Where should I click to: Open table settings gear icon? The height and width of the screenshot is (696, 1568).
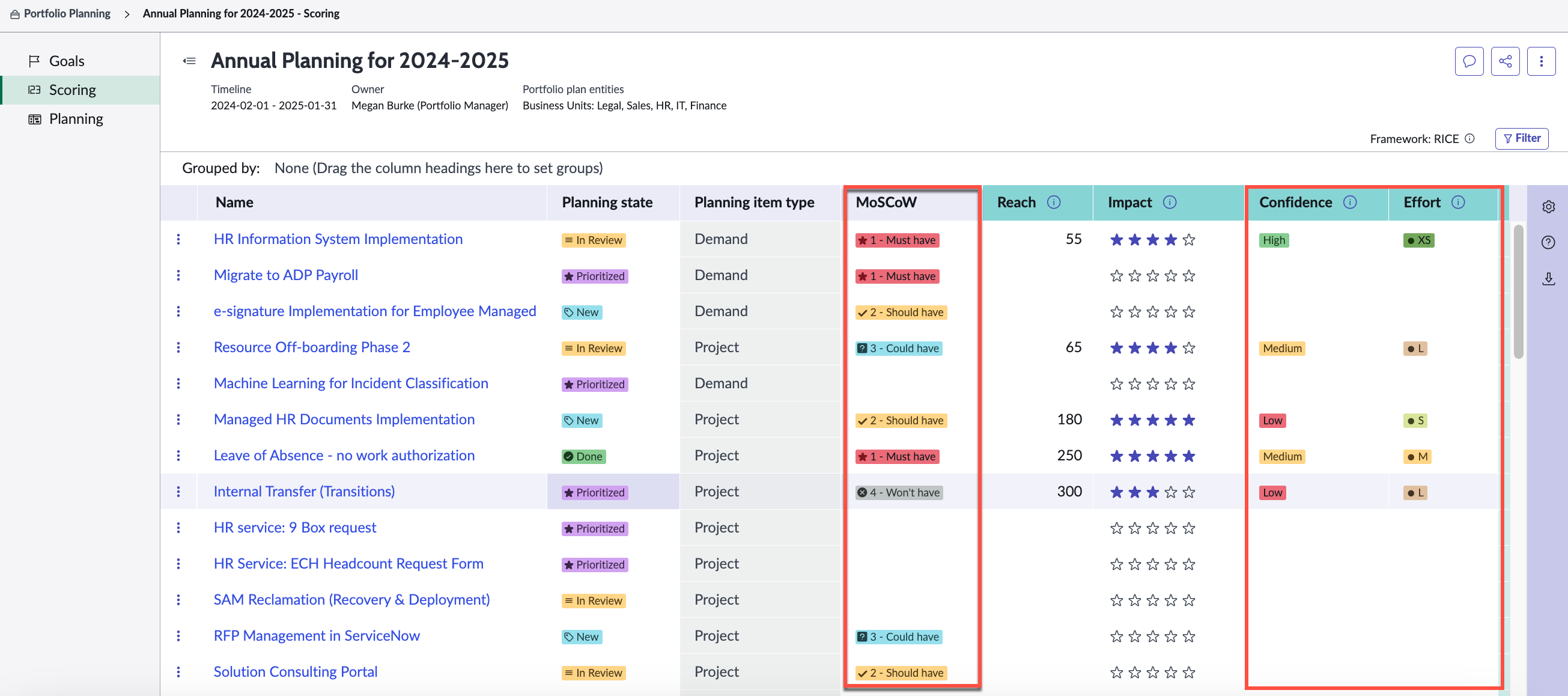coord(1548,207)
